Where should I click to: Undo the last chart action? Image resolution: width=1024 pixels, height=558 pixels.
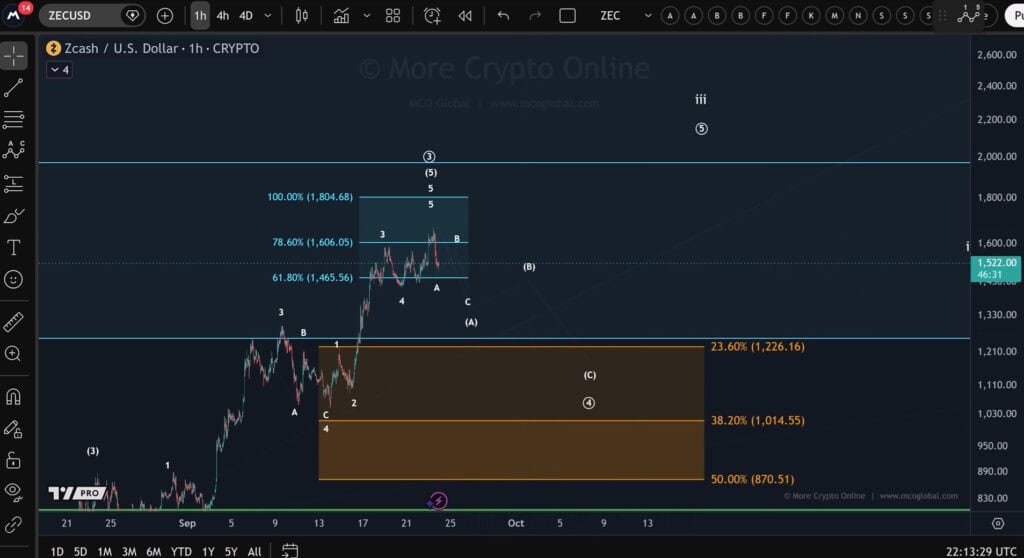[x=503, y=16]
